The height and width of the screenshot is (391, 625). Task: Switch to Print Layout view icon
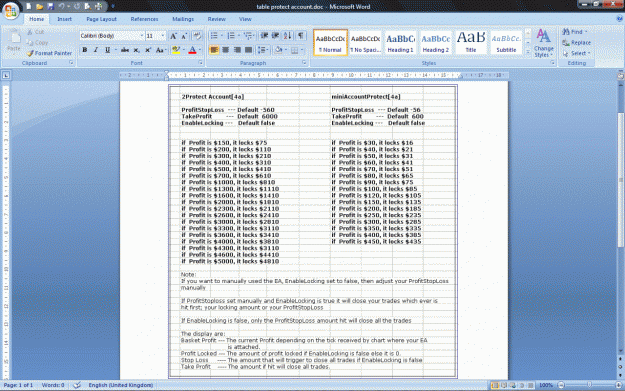click(495, 385)
